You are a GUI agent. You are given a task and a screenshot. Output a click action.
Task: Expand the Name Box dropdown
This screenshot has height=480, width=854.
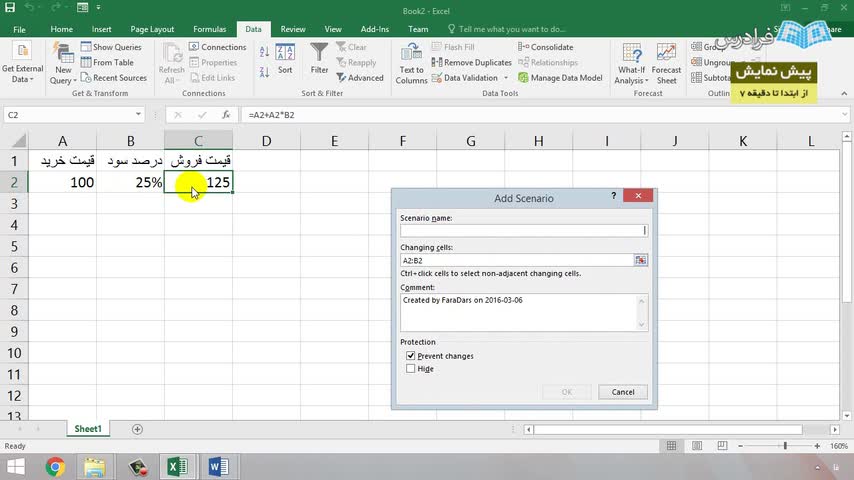[138, 114]
